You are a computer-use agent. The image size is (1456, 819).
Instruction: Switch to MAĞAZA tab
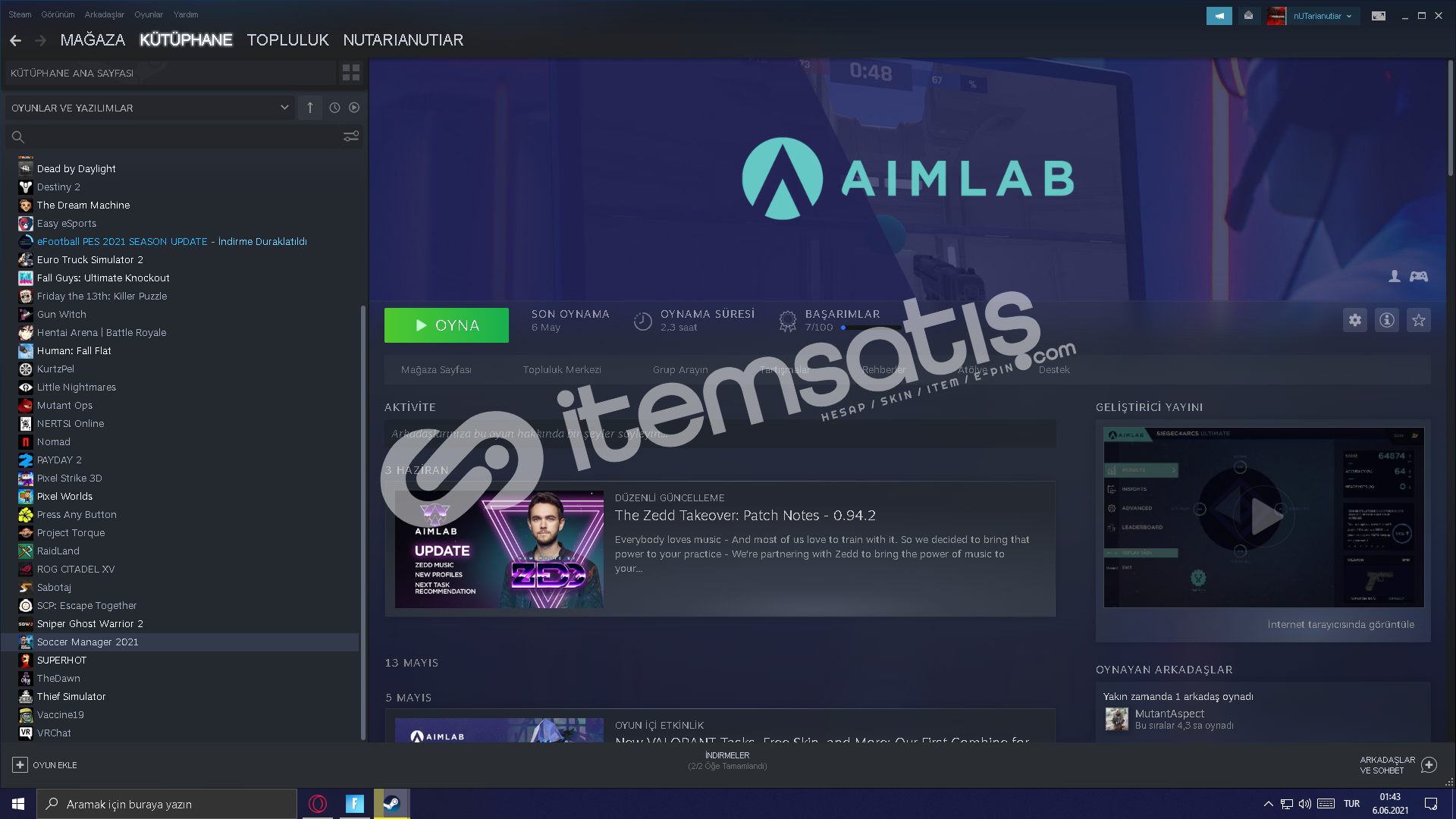pyautogui.click(x=93, y=40)
